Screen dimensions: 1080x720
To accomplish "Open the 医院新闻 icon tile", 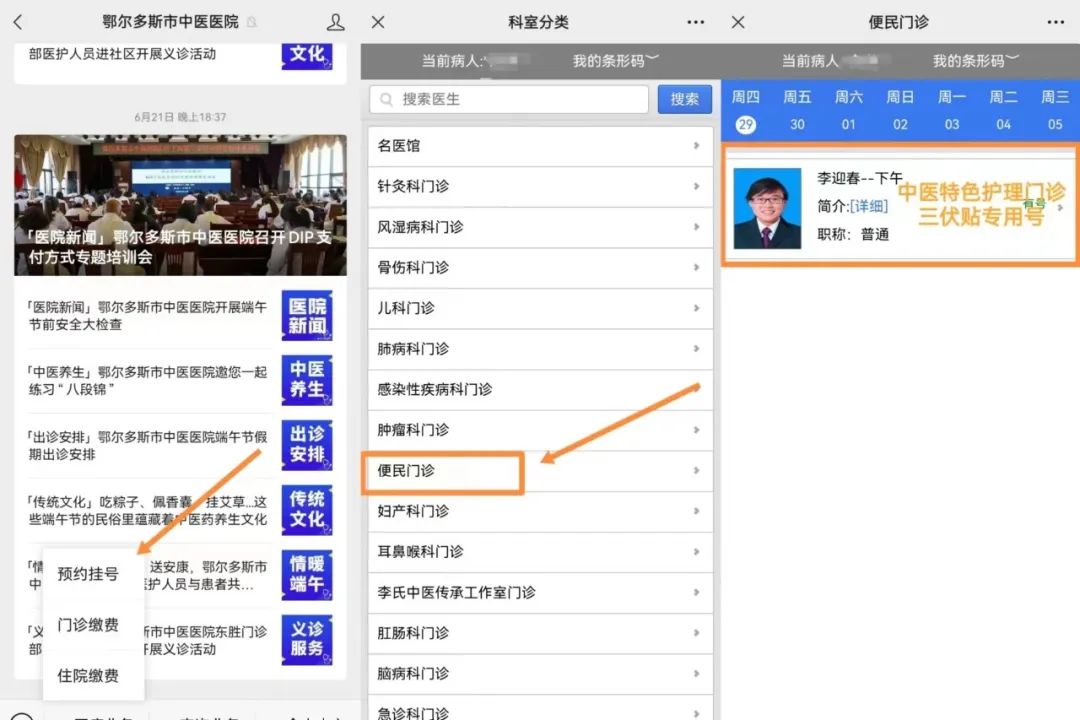I will [x=307, y=315].
